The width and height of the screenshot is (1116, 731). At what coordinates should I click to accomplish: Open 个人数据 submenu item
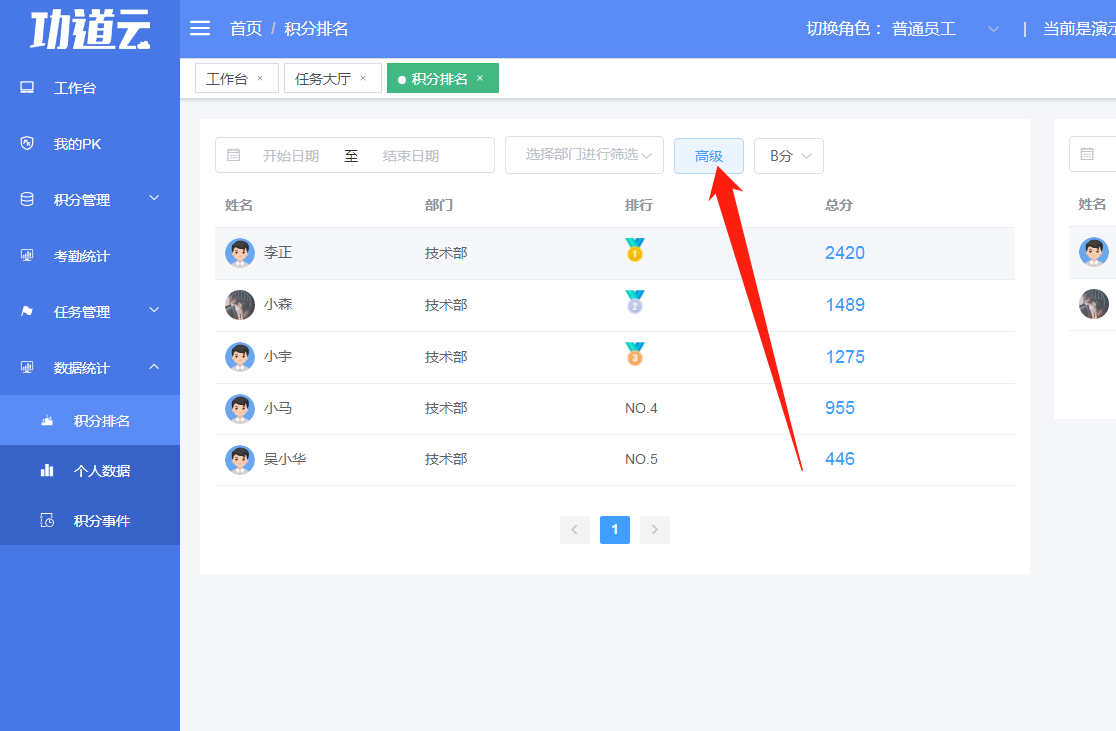(x=90, y=470)
